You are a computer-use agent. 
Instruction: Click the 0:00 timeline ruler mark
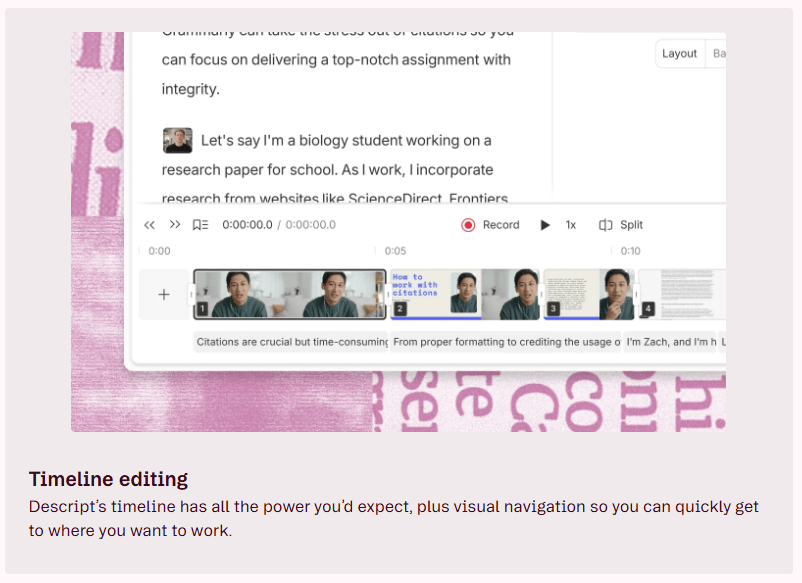click(159, 251)
